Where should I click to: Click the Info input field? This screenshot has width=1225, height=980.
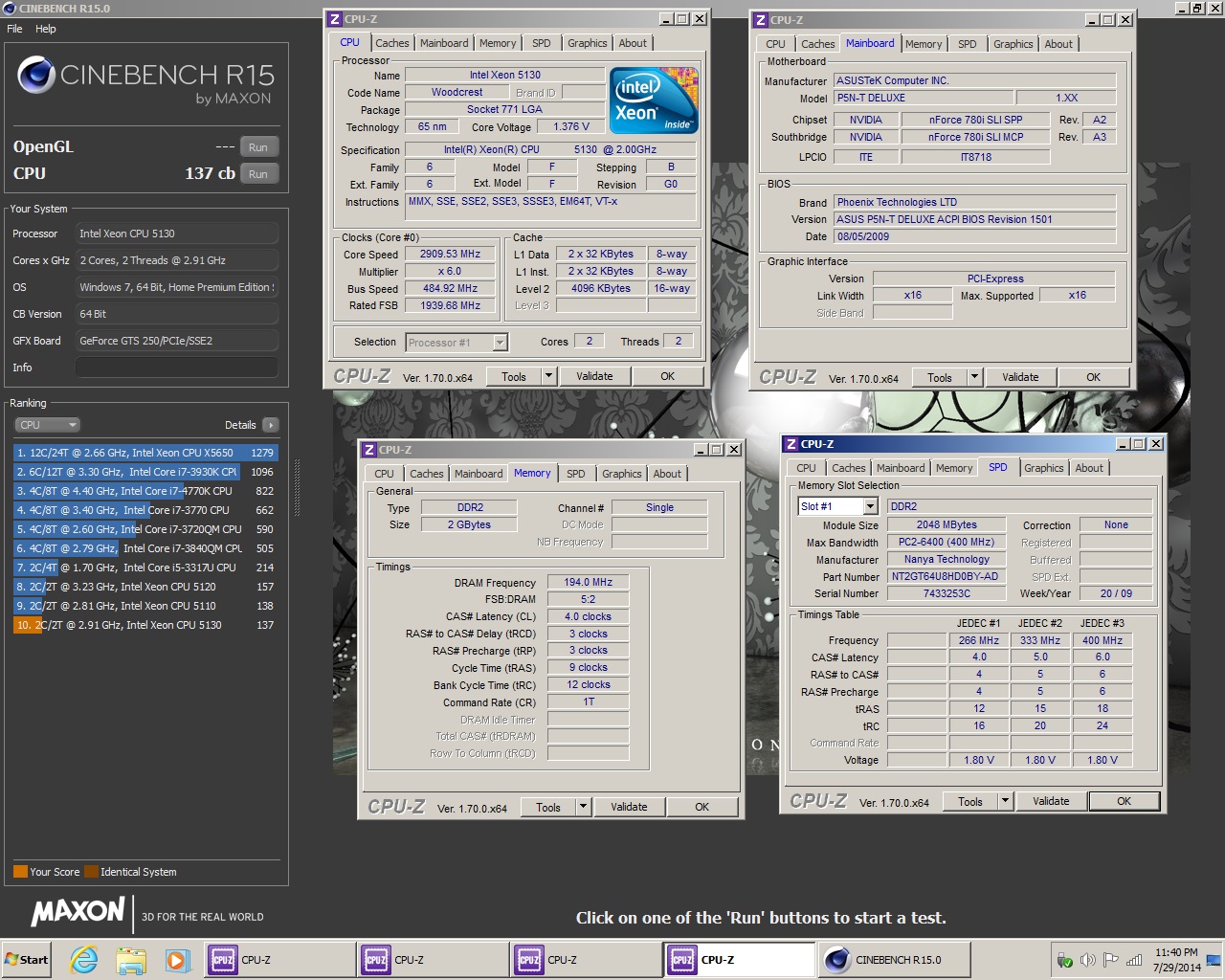[177, 367]
